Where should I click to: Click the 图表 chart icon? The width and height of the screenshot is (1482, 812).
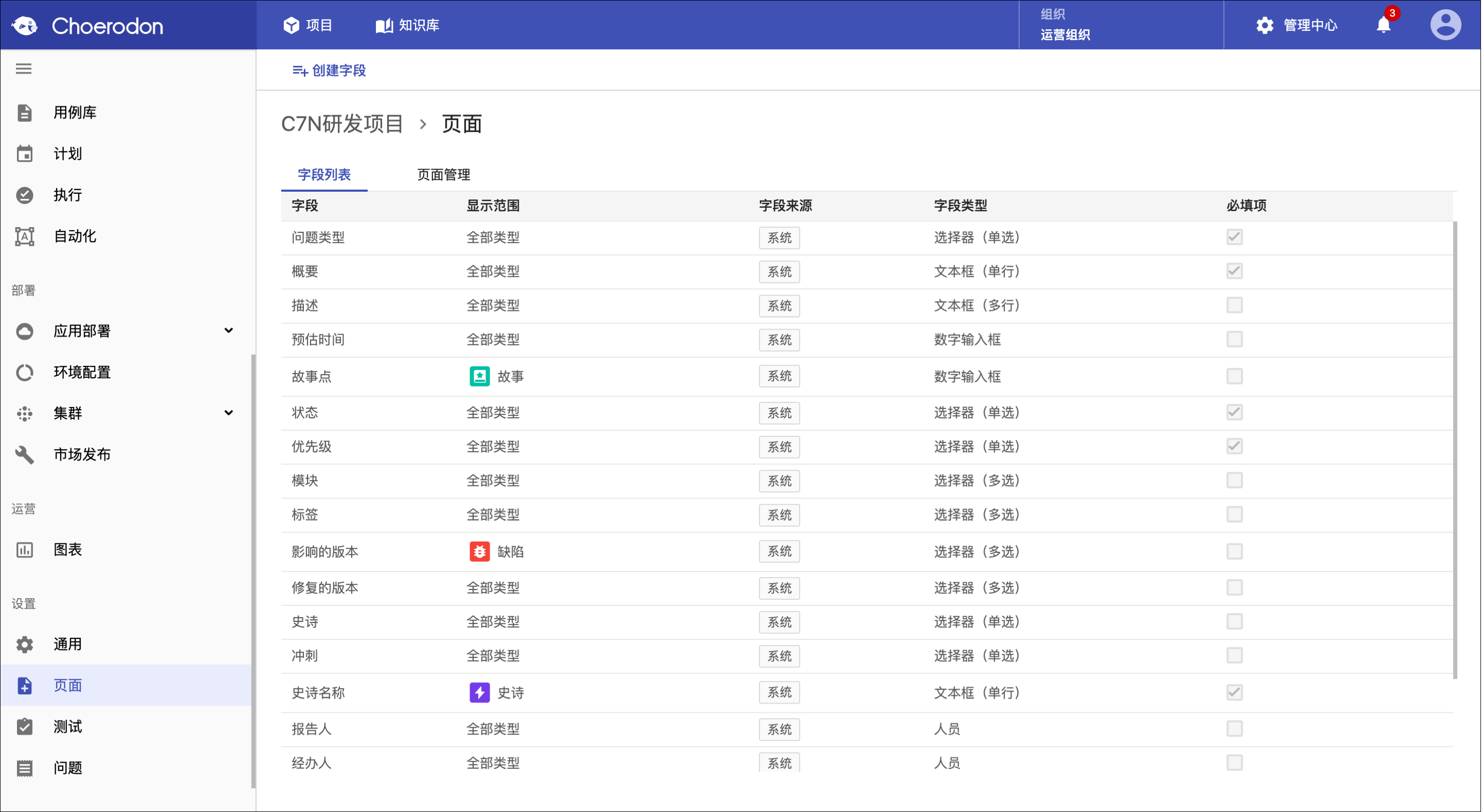click(x=24, y=550)
